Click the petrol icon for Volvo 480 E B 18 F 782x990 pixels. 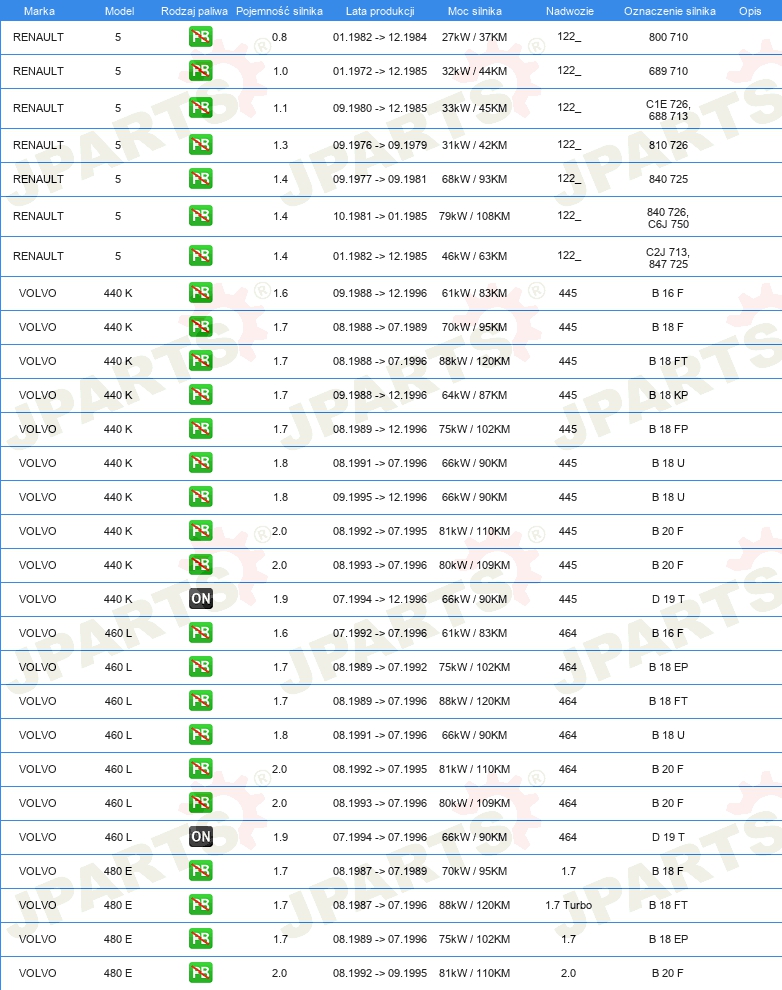(201, 871)
